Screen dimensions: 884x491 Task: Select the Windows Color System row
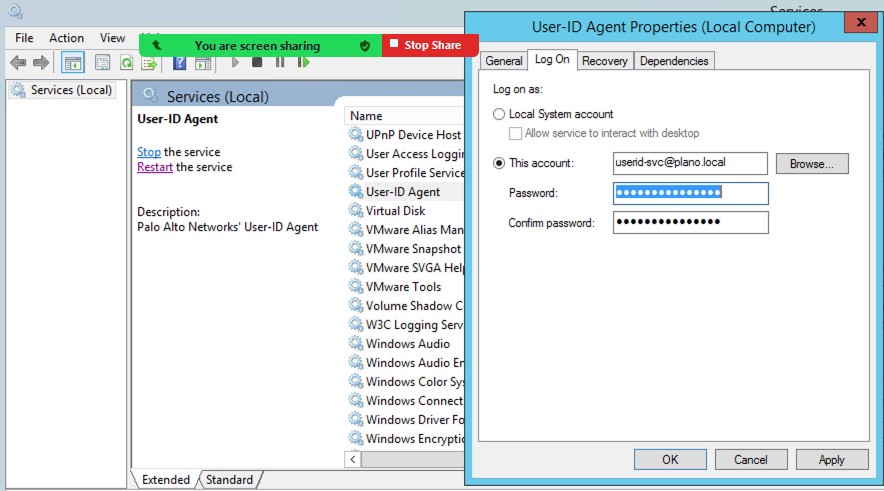tap(405, 381)
